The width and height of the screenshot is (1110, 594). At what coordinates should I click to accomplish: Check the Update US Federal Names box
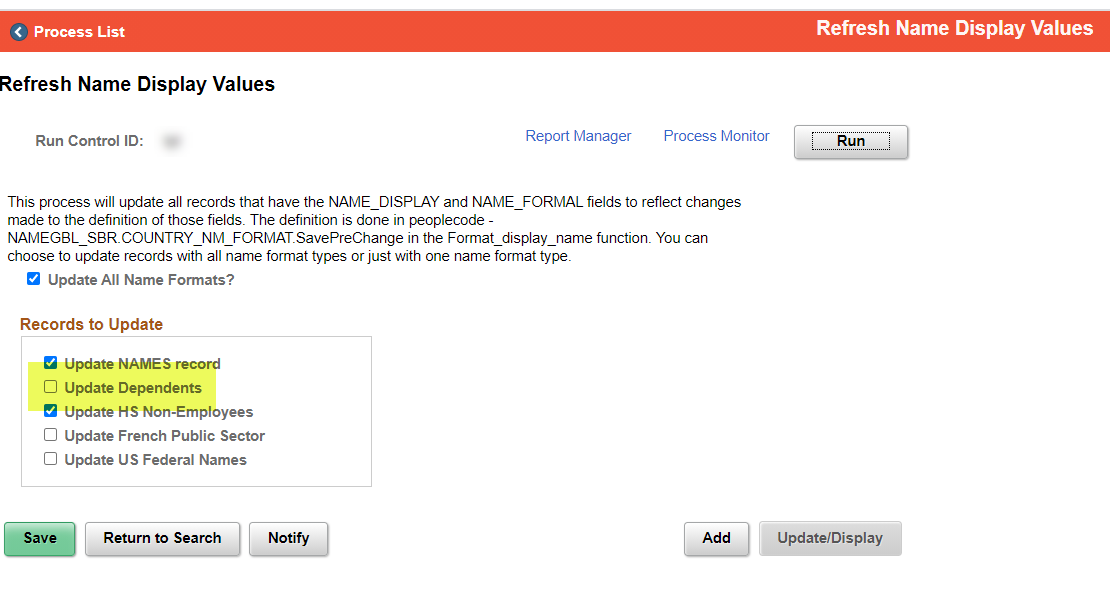[x=50, y=459]
